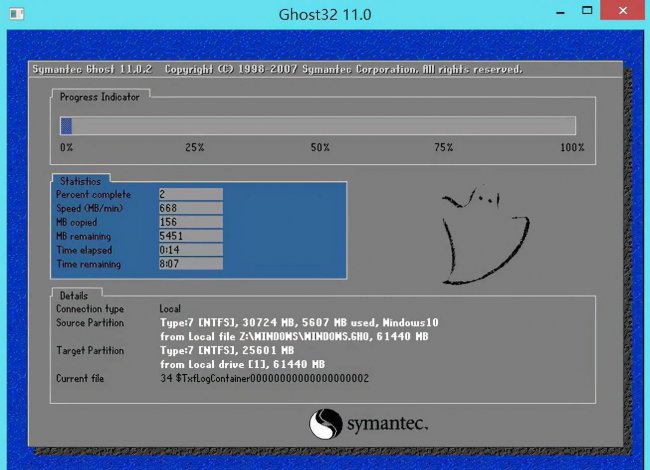The width and height of the screenshot is (650, 470).
Task: Click the Percent complete value field showing 2
Action: click(191, 194)
